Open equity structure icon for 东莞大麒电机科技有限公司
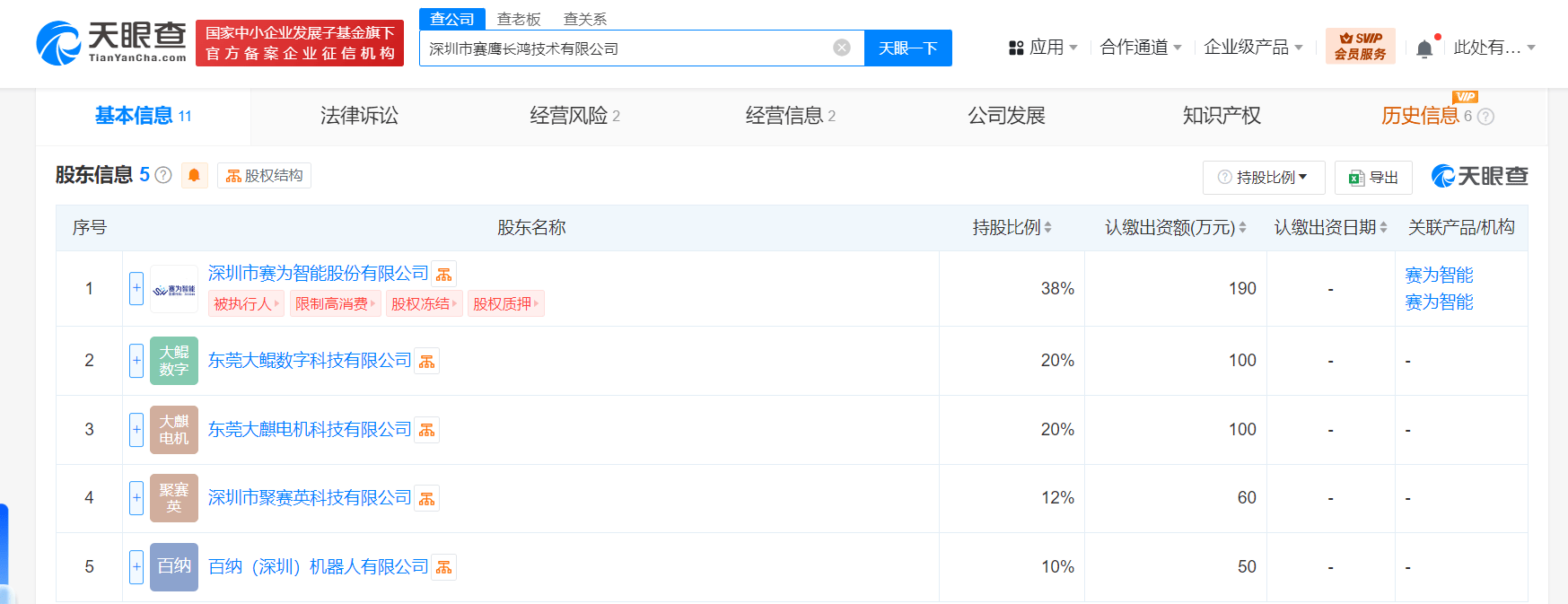The width and height of the screenshot is (1568, 604). 427,430
